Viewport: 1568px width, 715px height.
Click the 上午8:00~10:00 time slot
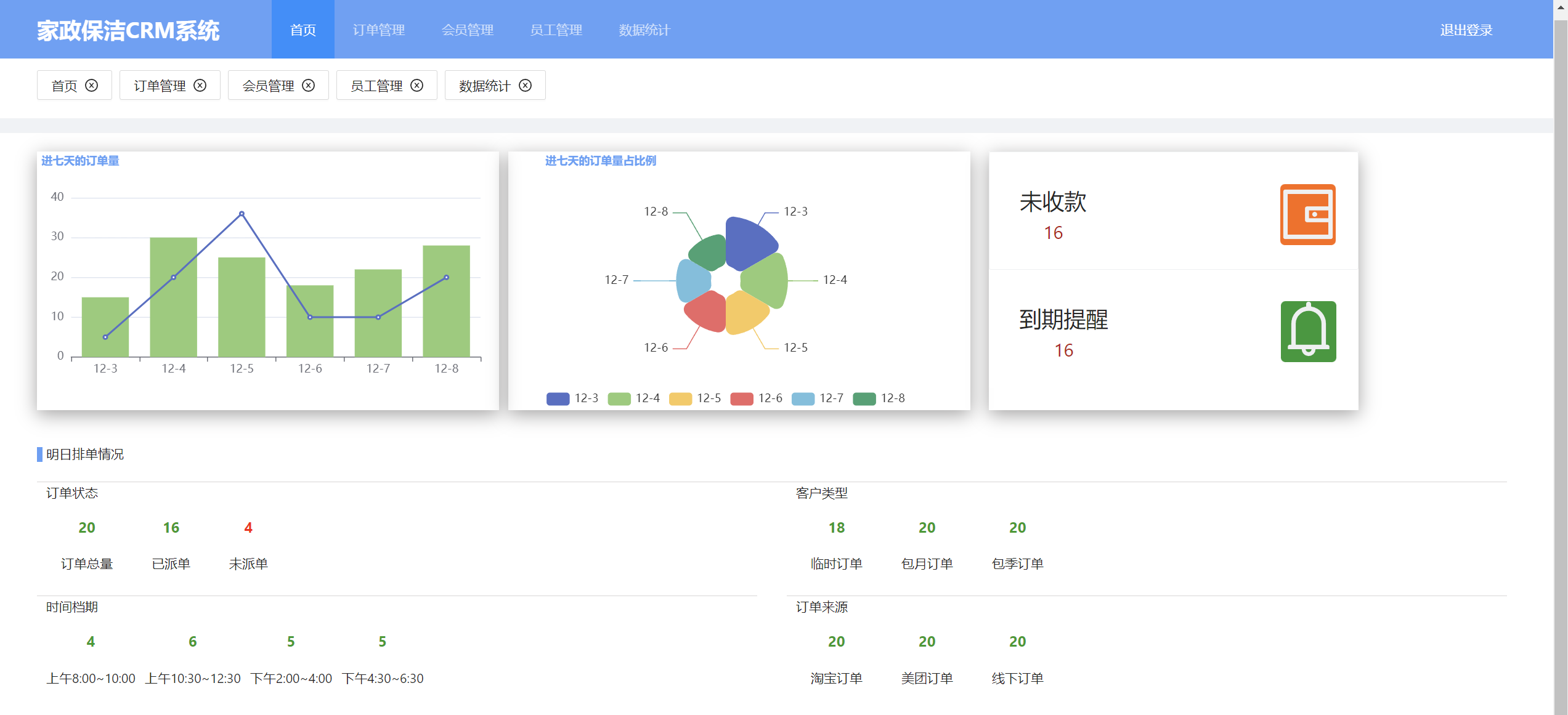[91, 679]
